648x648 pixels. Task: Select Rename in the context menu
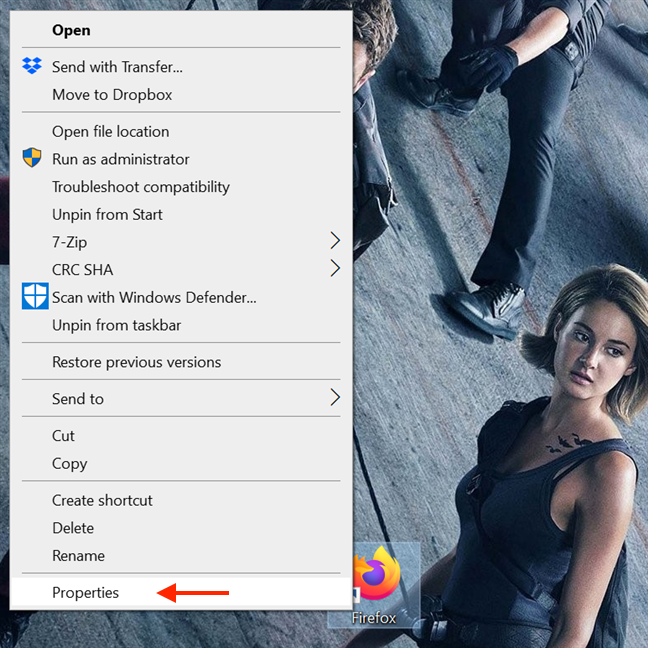pyautogui.click(x=181, y=556)
